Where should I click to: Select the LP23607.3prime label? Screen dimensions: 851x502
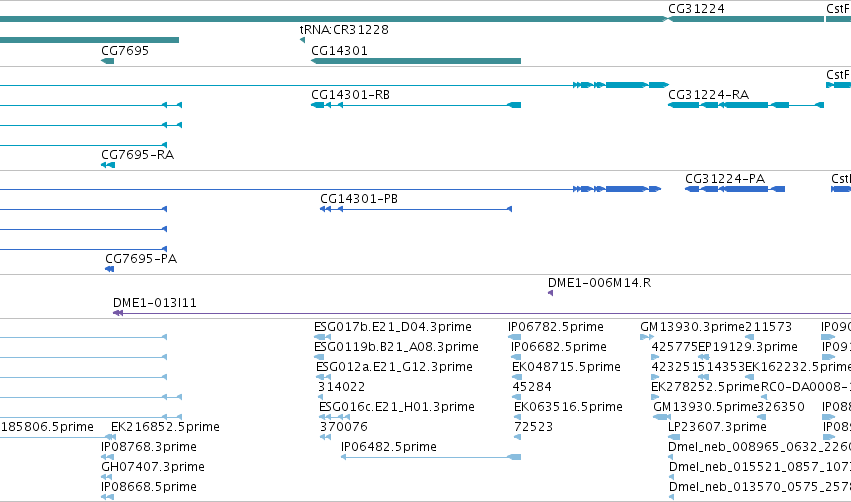(717, 427)
